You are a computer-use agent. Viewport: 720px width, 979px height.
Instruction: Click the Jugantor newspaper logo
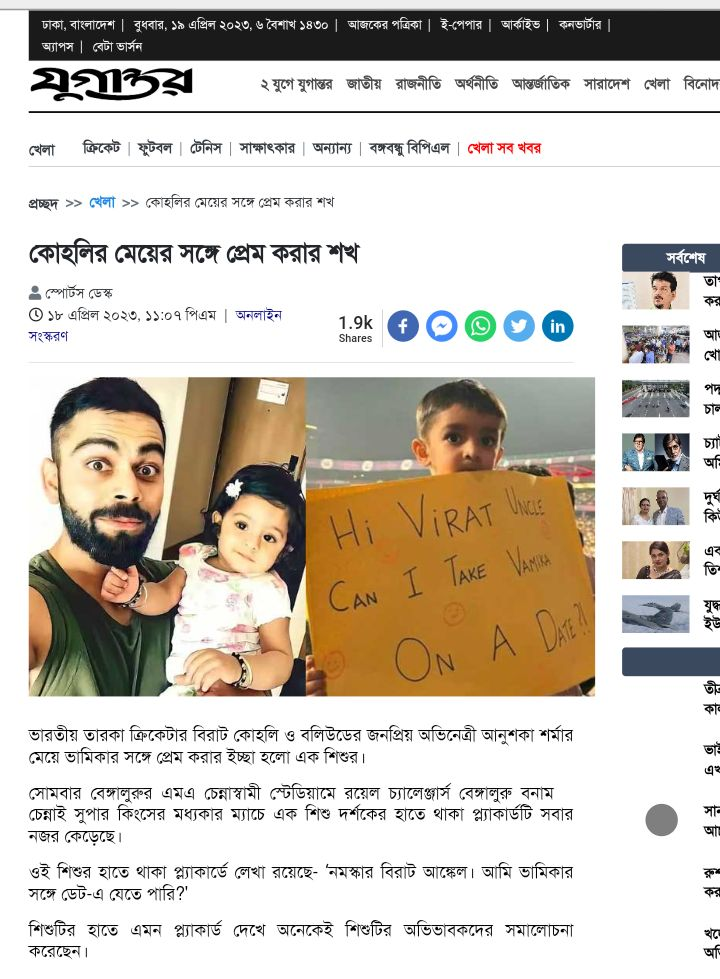click(111, 84)
